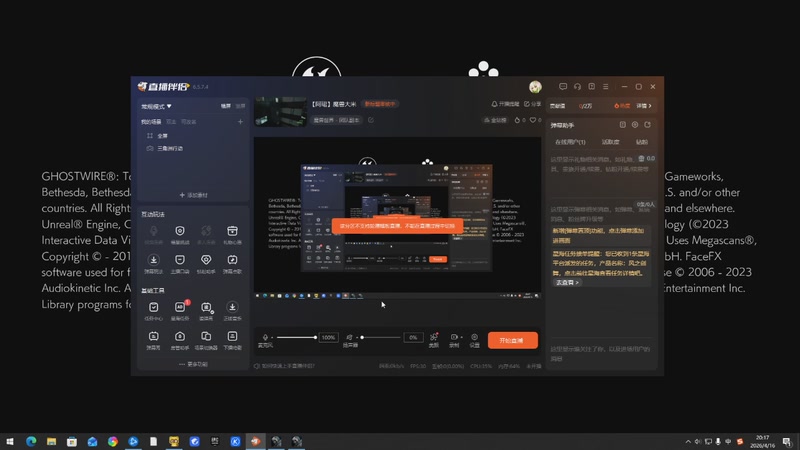
Task: Open Microsoft Edge from the taskbar
Action: [x=31, y=441]
